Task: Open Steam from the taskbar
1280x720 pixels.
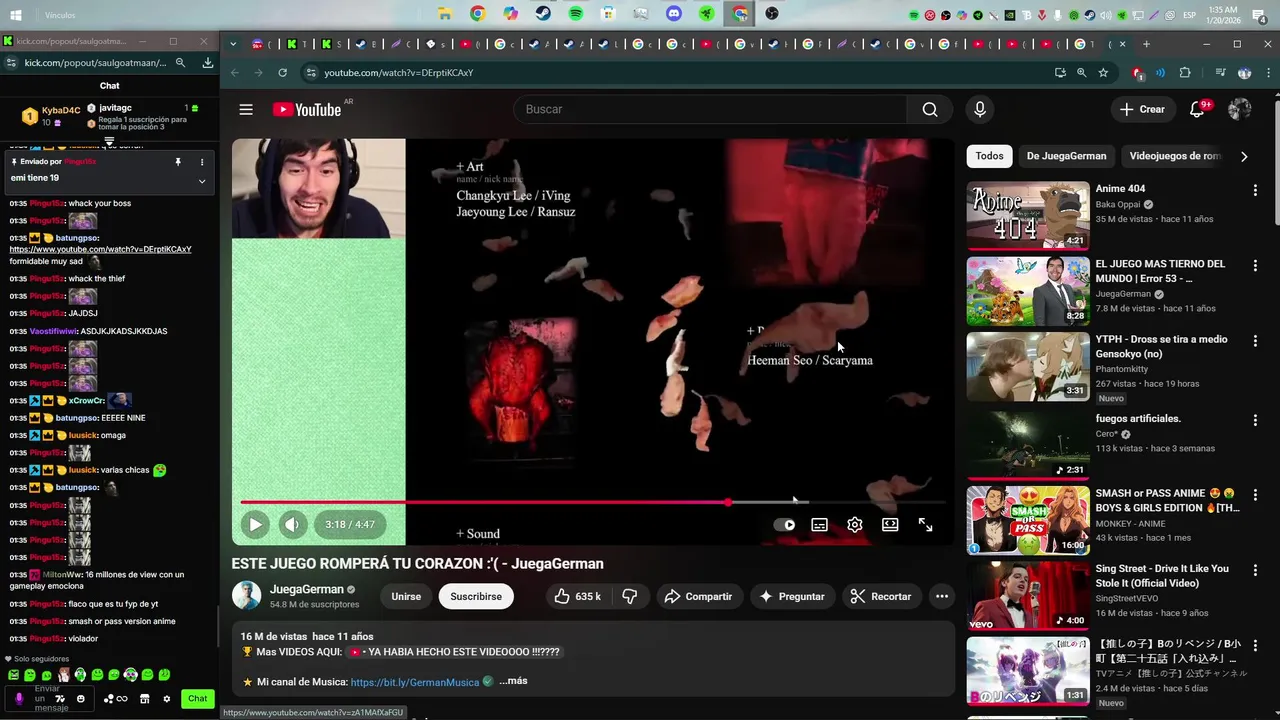Action: 543,14
